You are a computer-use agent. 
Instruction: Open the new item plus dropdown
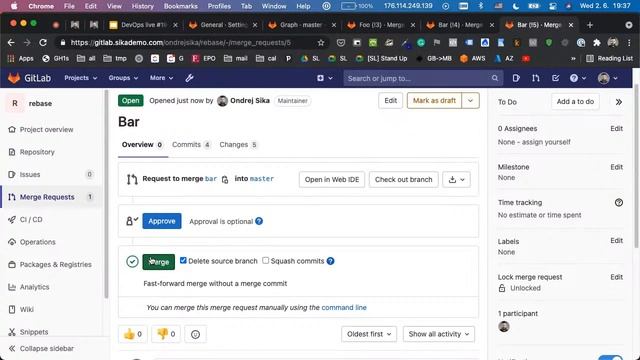click(325, 78)
